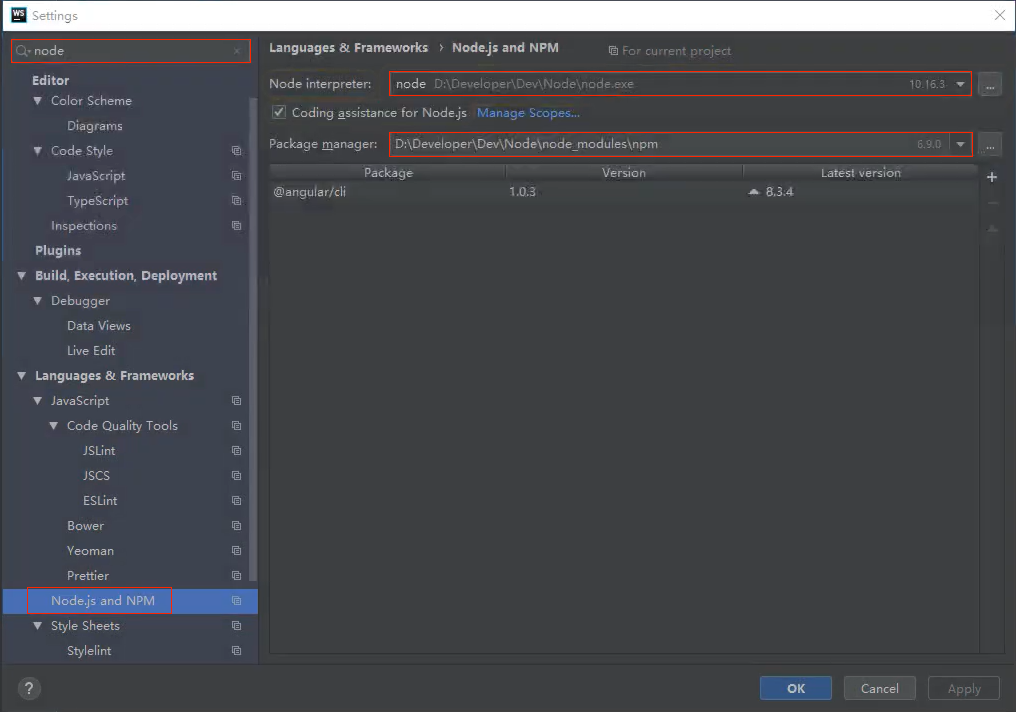Browse for package manager with ellipsis button
The width and height of the screenshot is (1016, 712).
coord(990,144)
